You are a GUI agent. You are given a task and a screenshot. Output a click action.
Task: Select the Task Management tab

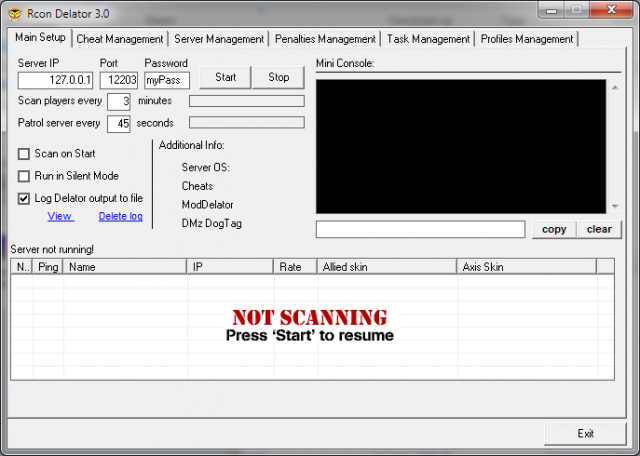click(x=428, y=39)
